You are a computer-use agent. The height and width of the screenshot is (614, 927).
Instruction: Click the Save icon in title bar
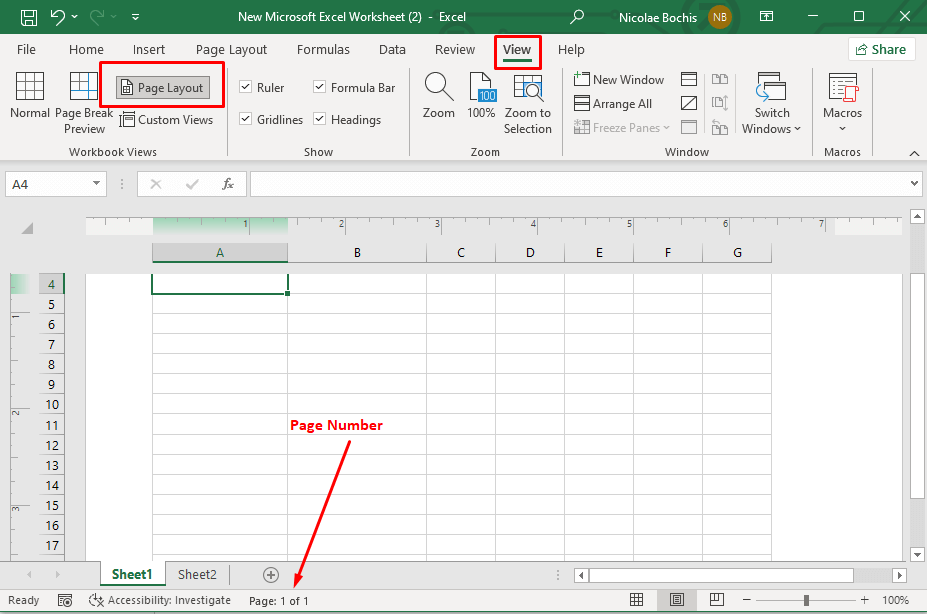[x=29, y=17]
